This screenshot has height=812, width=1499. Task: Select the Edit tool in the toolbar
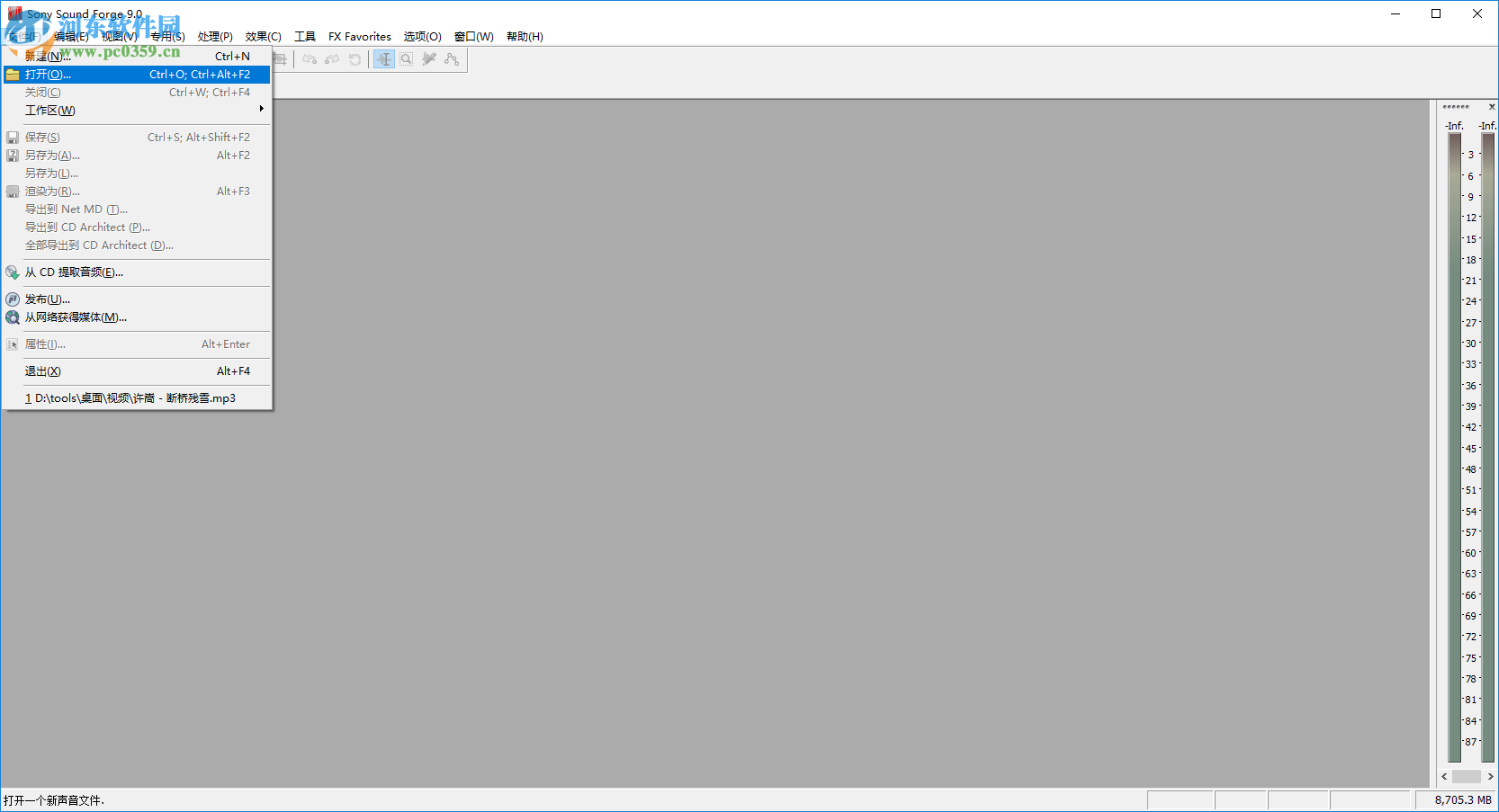[x=384, y=59]
